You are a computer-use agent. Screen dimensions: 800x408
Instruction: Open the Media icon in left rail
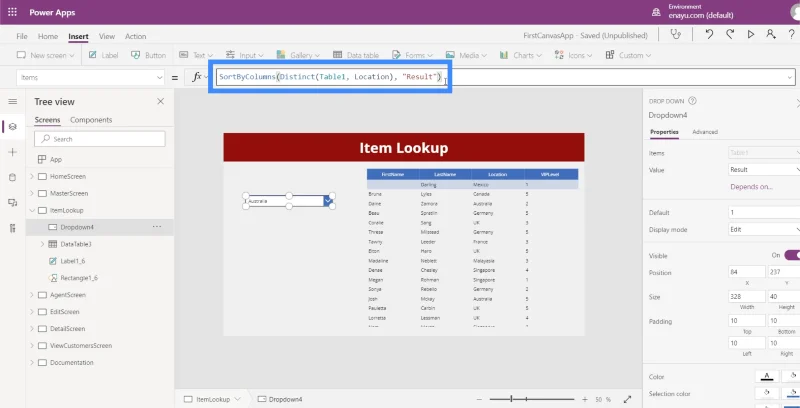pyautogui.click(x=13, y=202)
